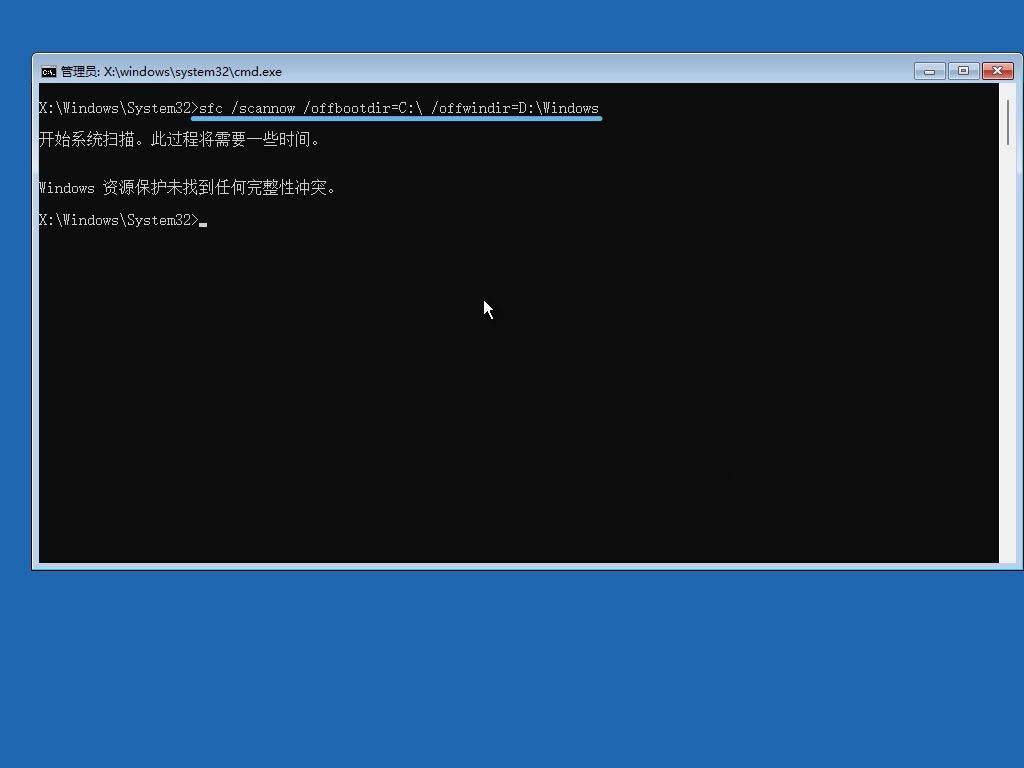Click the 'Windows 资源保护未找到任何完整性冲突。' result line
1024x768 pixels.
(x=187, y=188)
